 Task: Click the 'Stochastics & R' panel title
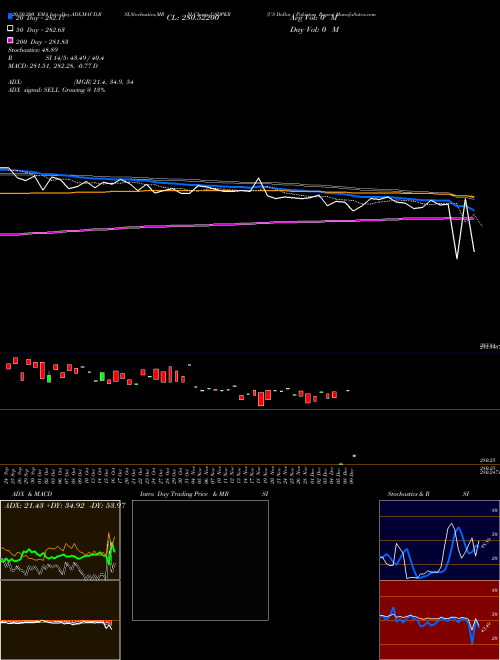coord(408,494)
